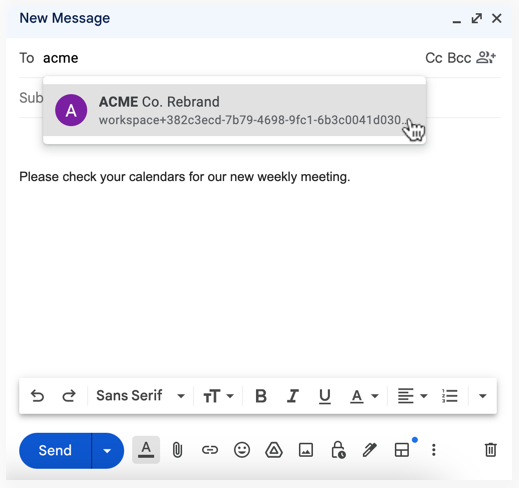Insert photo with the image icon
This screenshot has height=488, width=519.
[x=306, y=450]
